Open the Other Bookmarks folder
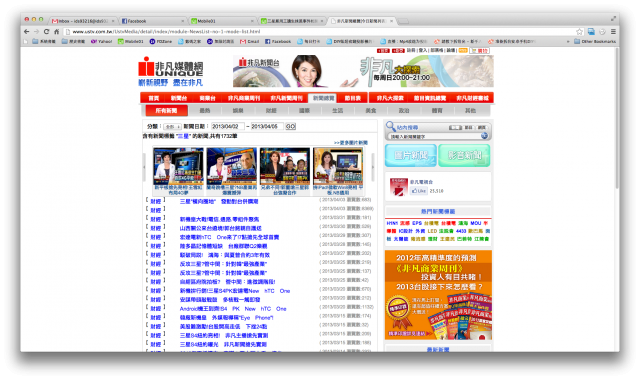This screenshot has width=640, height=380. pyautogui.click(x=595, y=41)
